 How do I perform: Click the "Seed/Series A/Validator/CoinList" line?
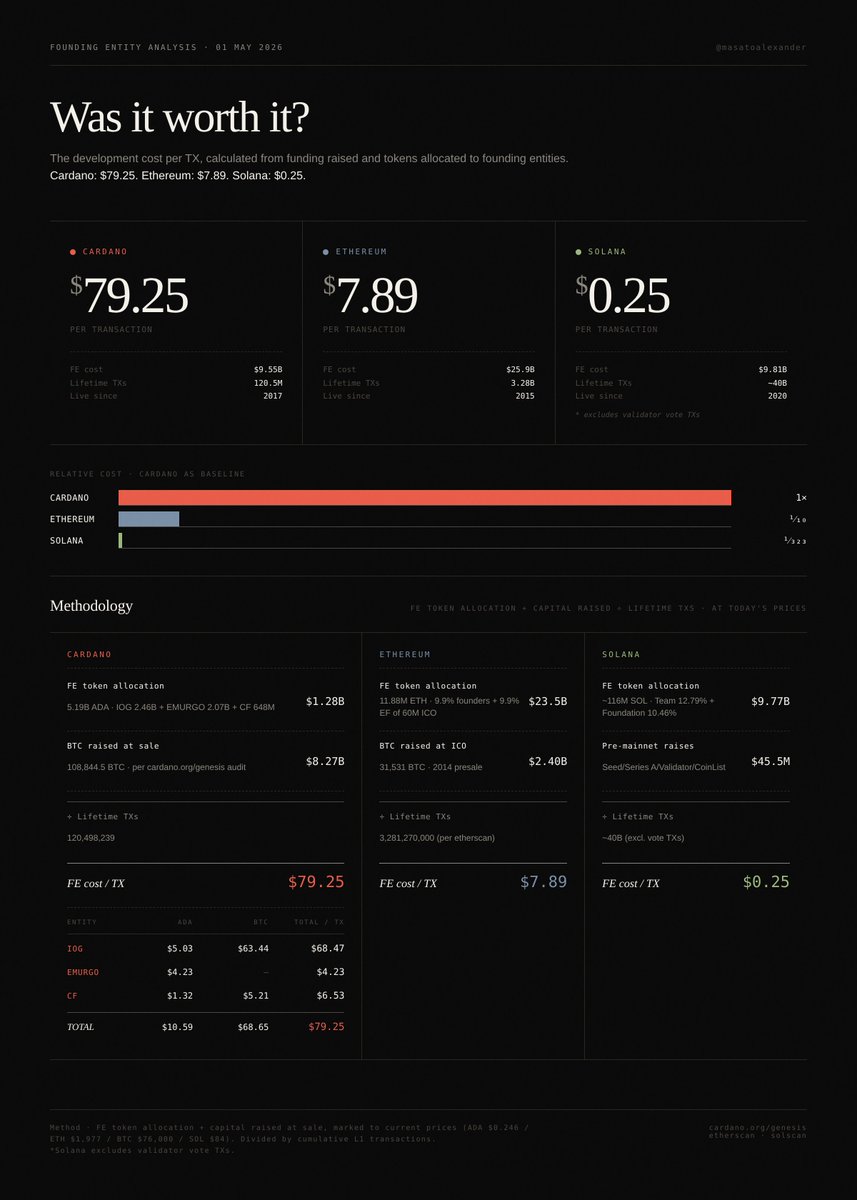663,767
